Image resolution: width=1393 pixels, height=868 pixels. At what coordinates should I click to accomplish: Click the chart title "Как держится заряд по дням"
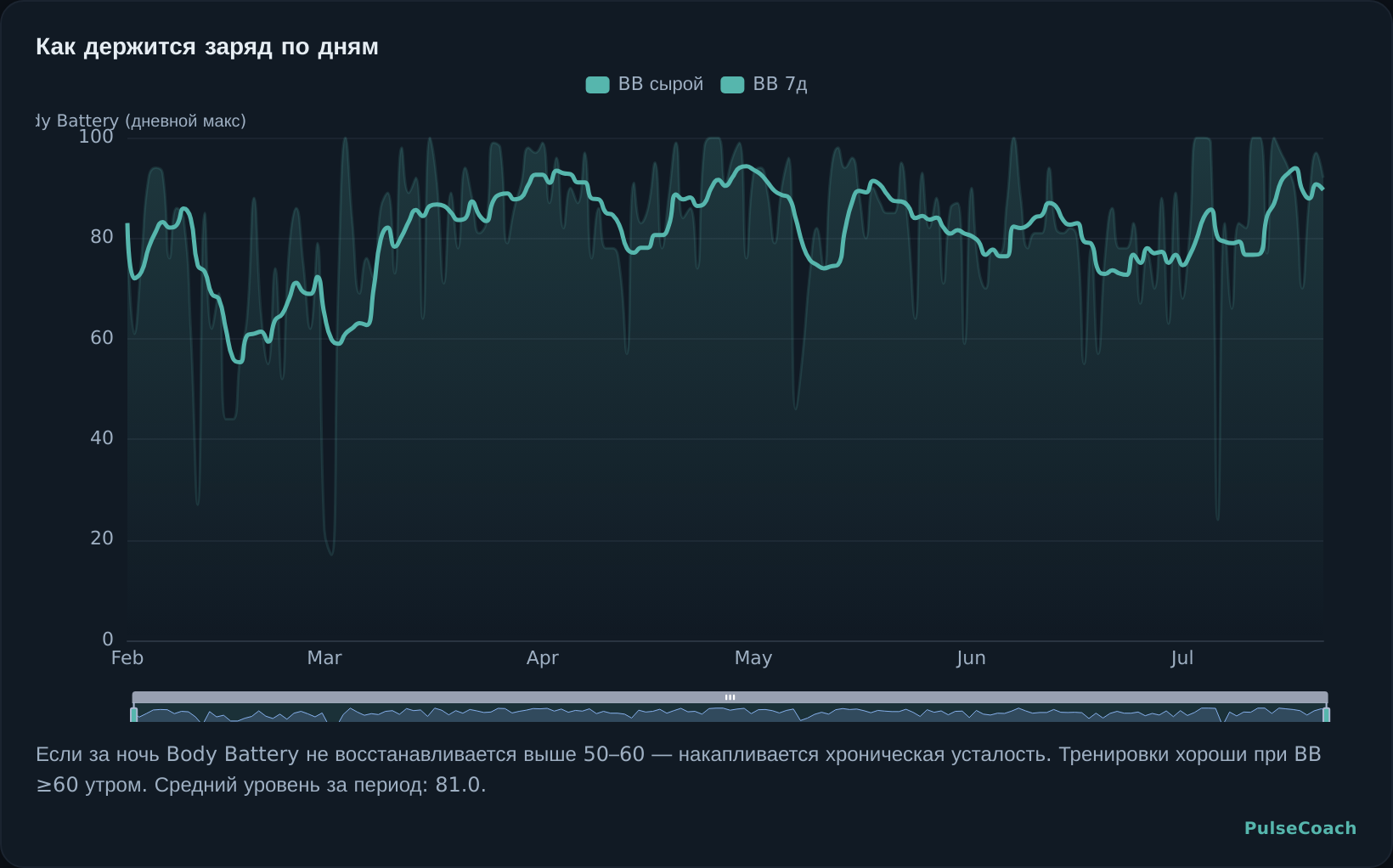pyautogui.click(x=207, y=47)
